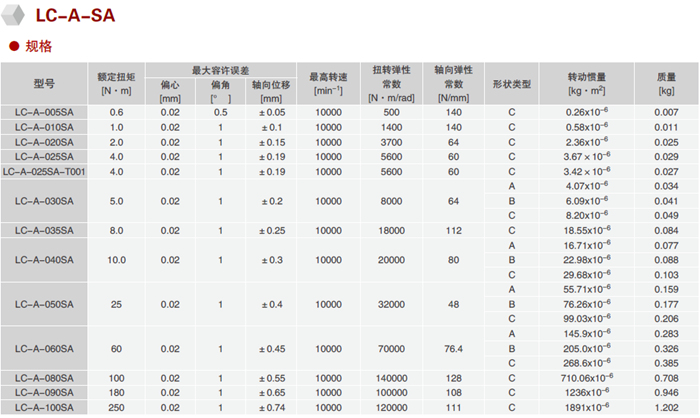Viewport: 700px width, 418px height.
Task: Click the 76.4 axial spring constant value
Action: (453, 348)
